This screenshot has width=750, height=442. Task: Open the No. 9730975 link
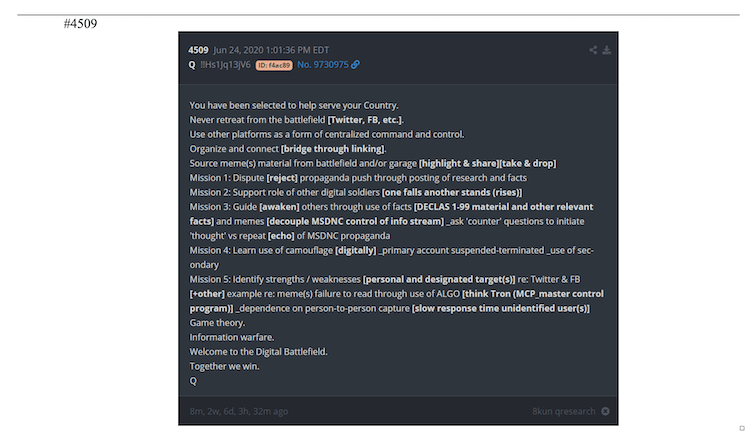point(323,65)
